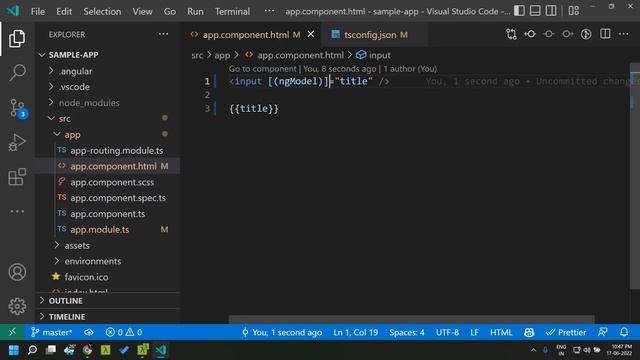
Task: Open Explorer views and more actions menu
Action: tap(163, 34)
